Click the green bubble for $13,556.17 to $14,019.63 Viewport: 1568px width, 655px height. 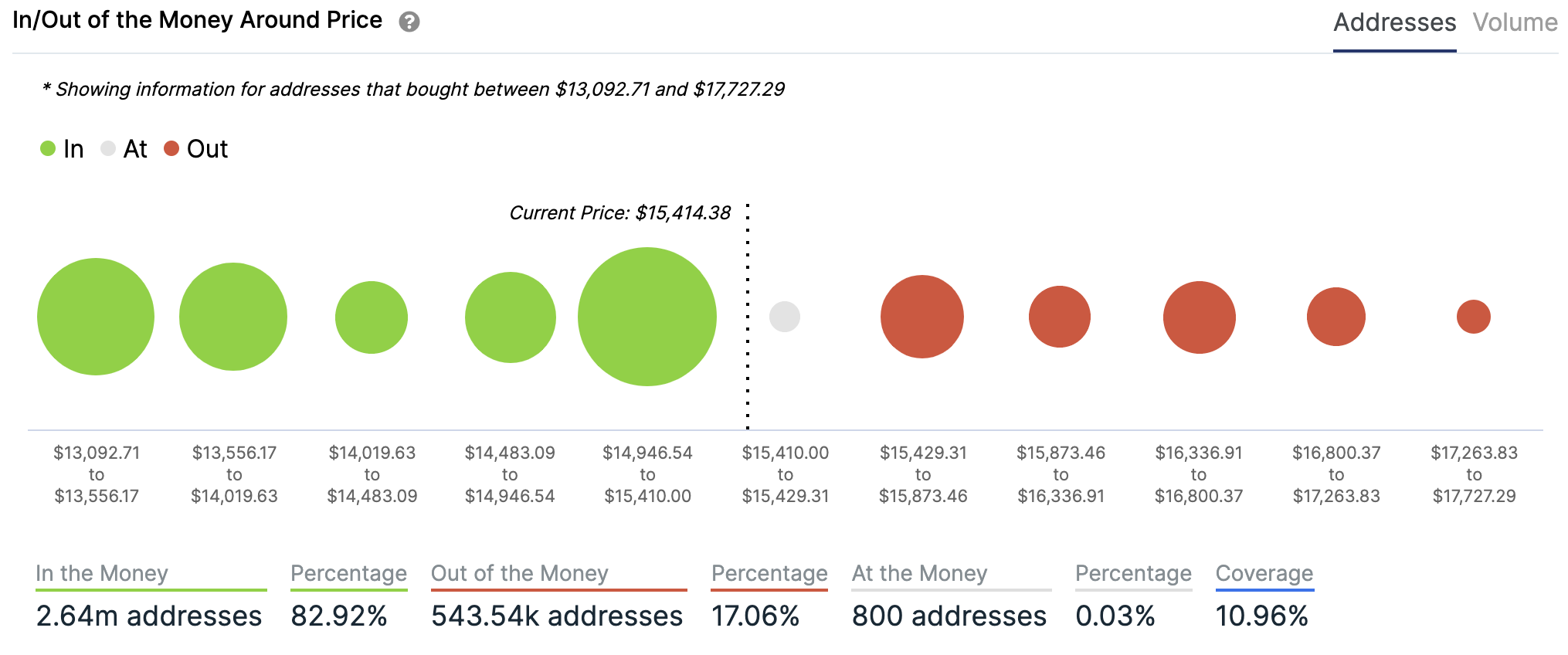tap(233, 317)
